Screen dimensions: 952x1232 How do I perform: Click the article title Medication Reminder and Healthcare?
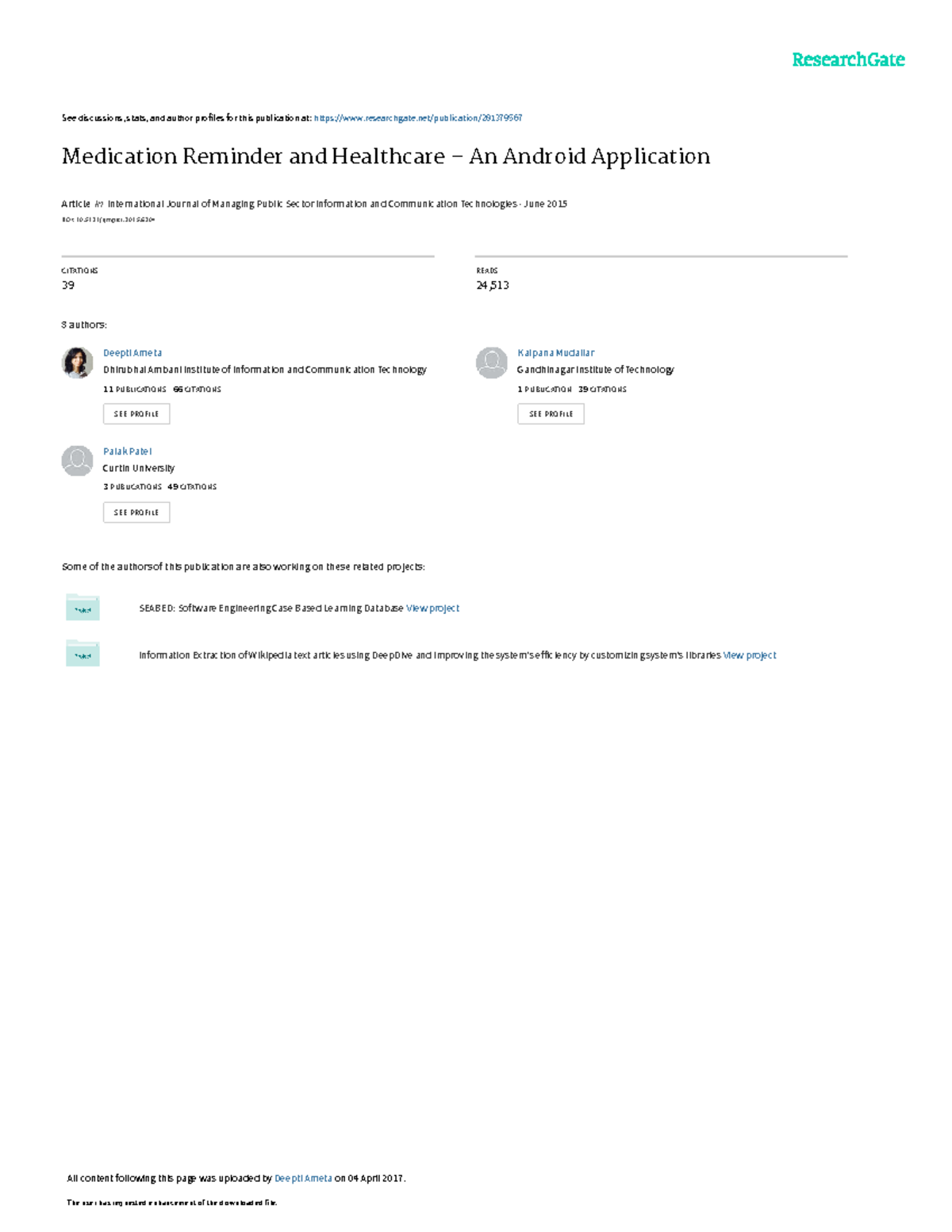coord(386,156)
